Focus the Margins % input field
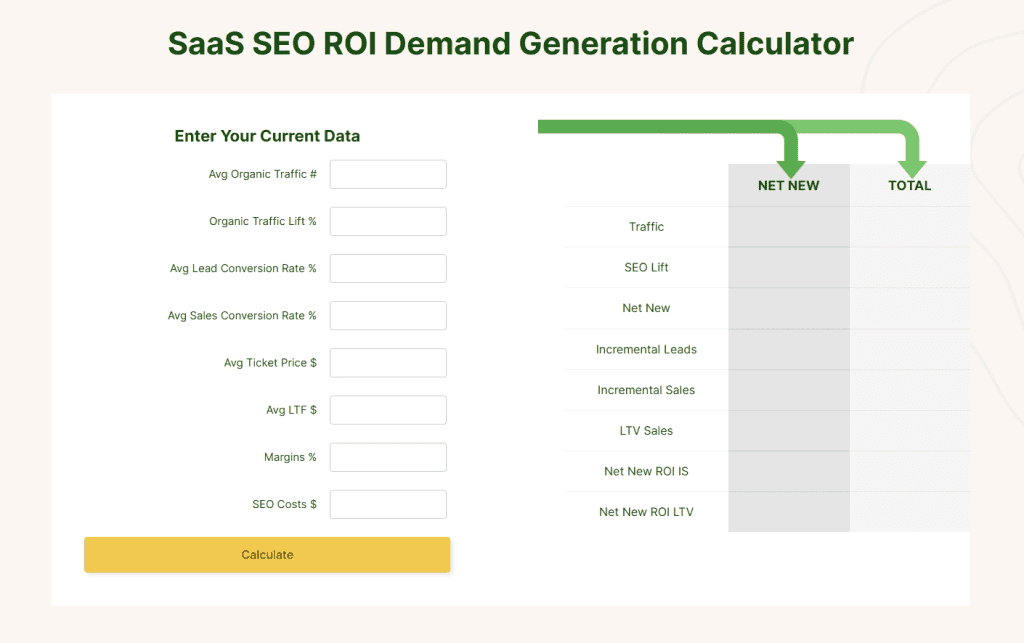1024x643 pixels. tap(388, 457)
